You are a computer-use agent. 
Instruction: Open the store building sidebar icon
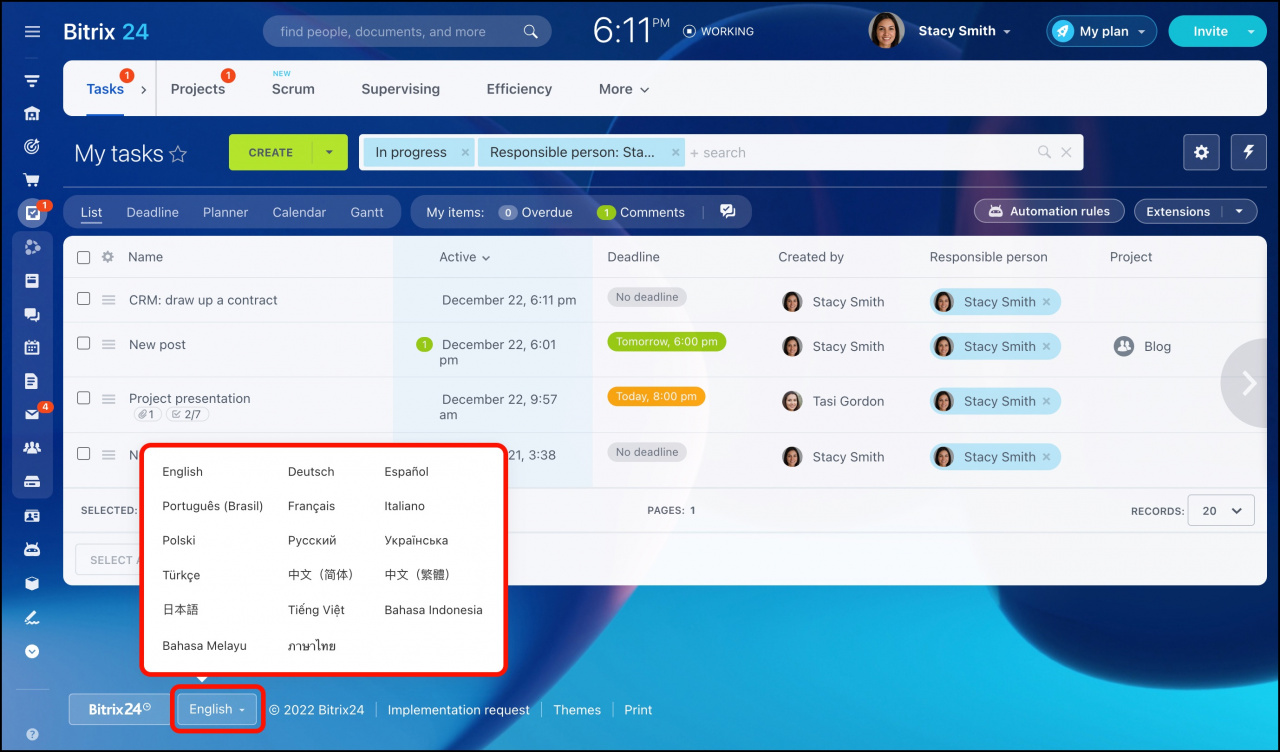point(32,114)
